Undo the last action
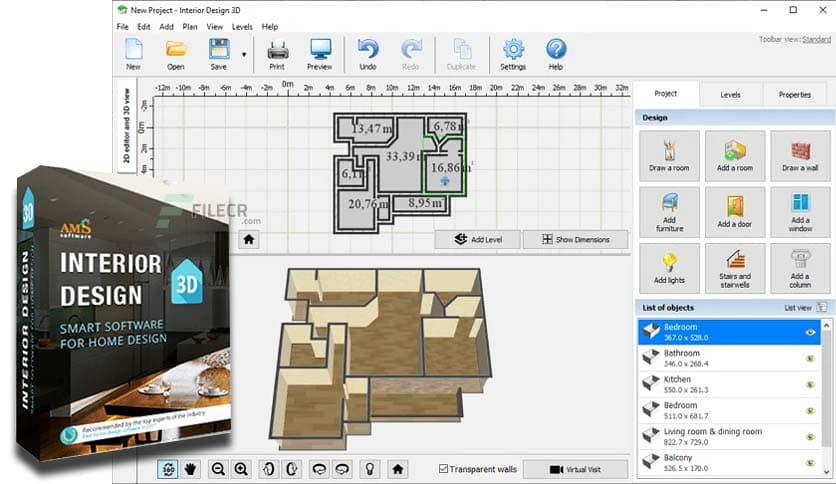 click(368, 54)
